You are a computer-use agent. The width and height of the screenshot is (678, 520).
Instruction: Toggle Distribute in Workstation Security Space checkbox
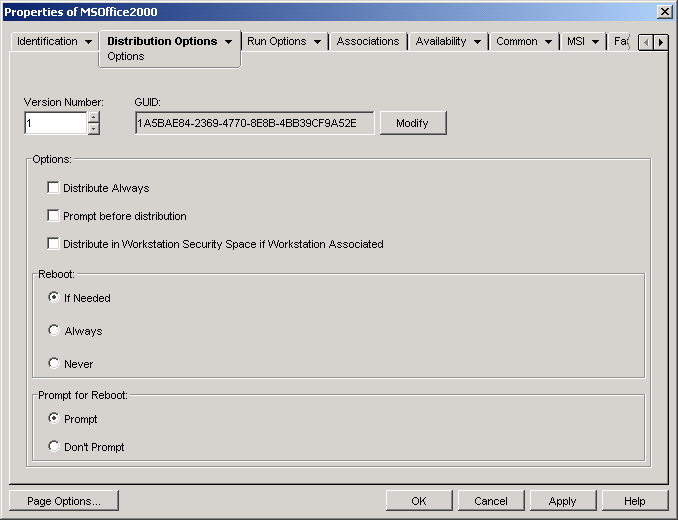point(53,244)
